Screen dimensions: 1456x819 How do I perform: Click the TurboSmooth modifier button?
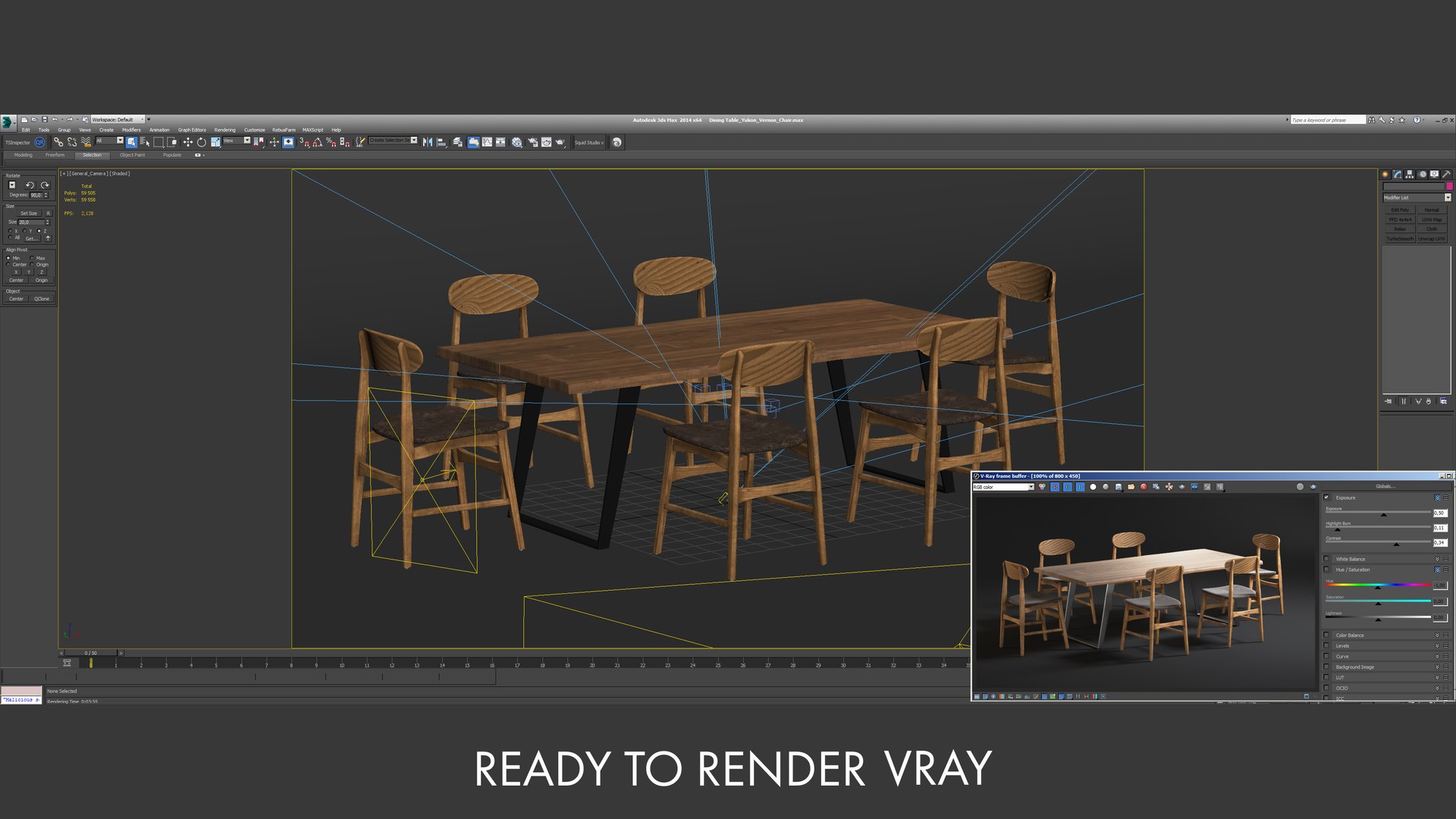1400,238
